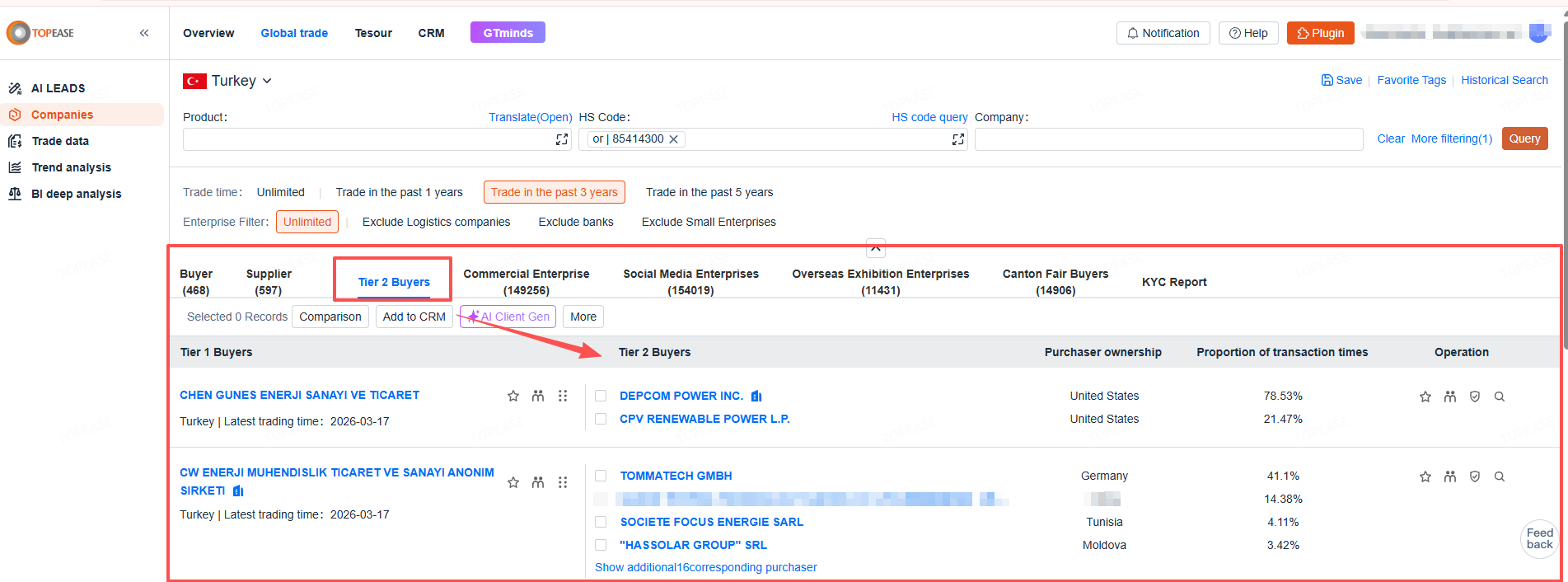Viewport: 1568px width, 582px height.
Task: Check the CPV RENEWABLE POWER L.P. checkbox
Action: pyautogui.click(x=601, y=419)
